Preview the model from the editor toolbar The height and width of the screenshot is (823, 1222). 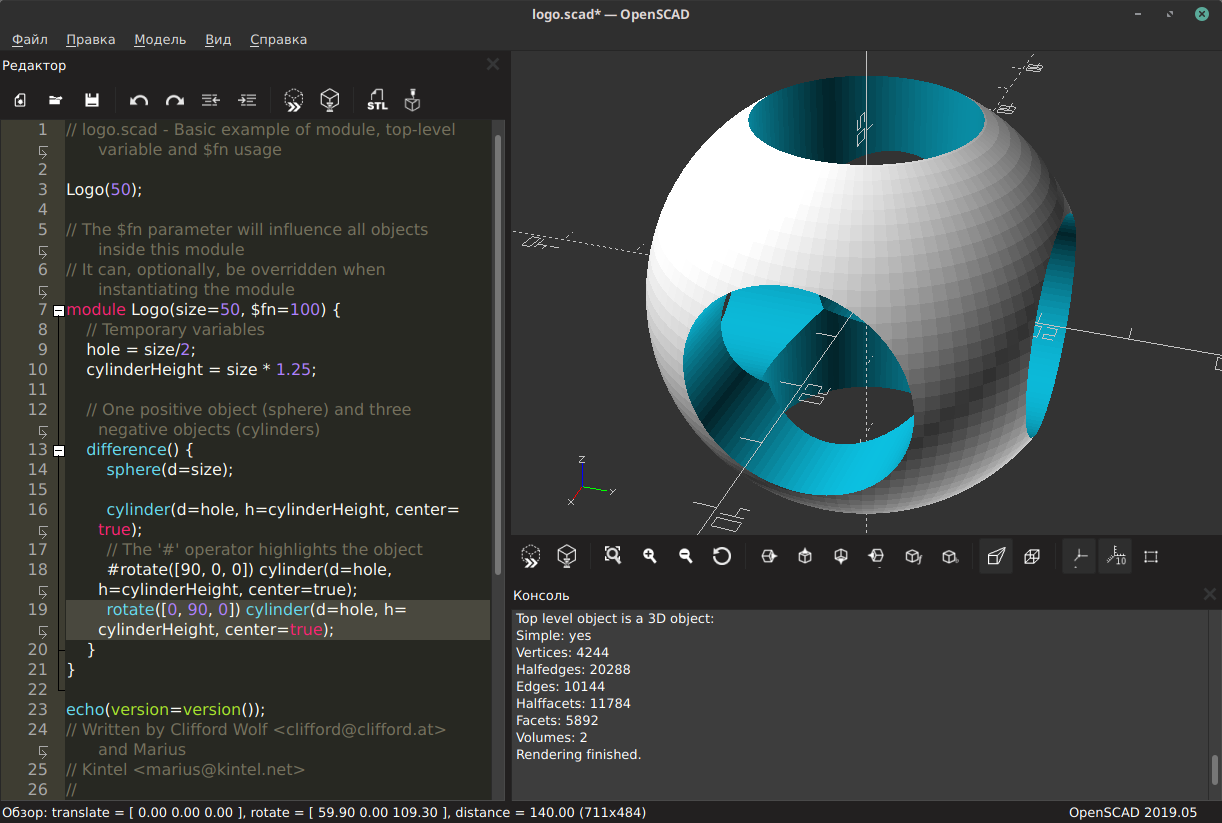click(x=294, y=100)
